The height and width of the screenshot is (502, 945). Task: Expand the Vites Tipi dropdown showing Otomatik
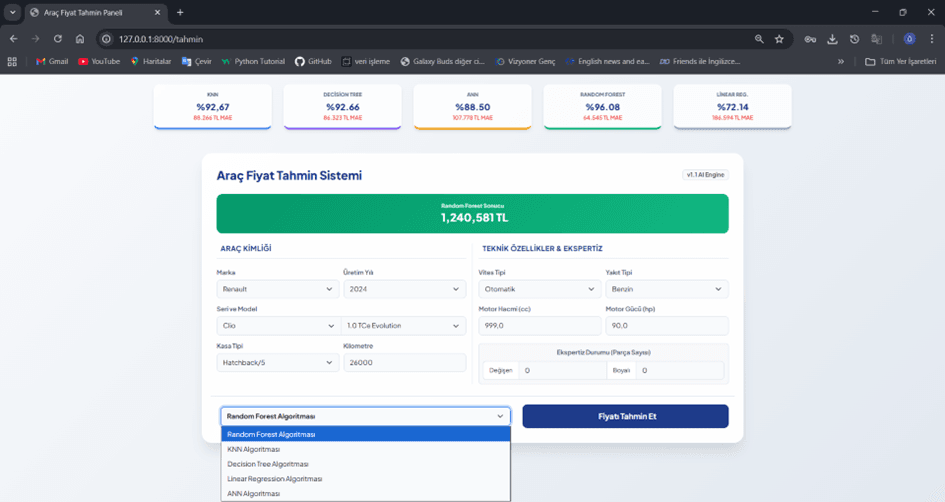point(540,289)
